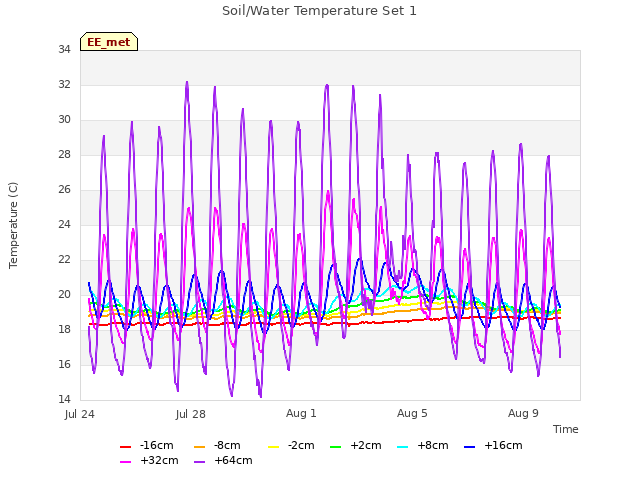Select the -2cm legend label
Image resolution: width=640 pixels, height=480 pixels.
click(301, 445)
